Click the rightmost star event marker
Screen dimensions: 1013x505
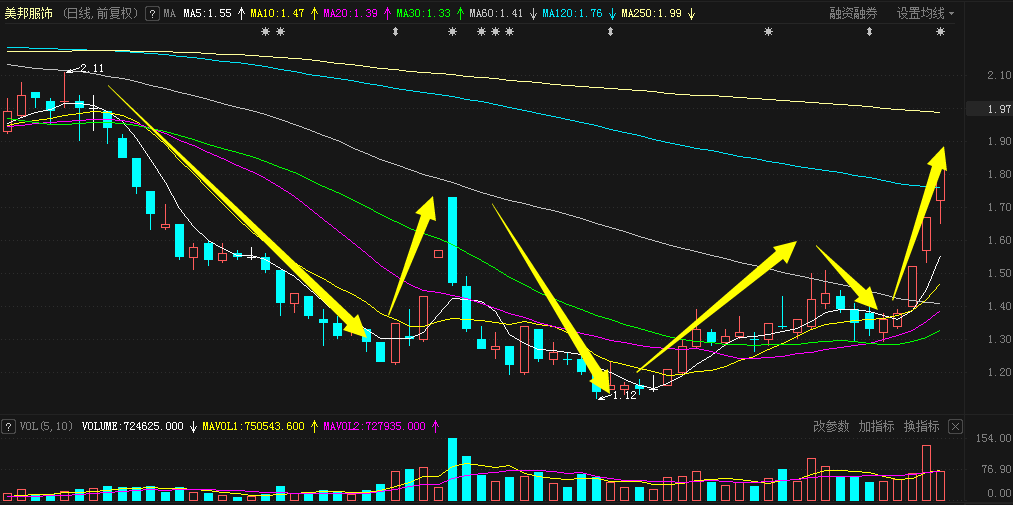click(x=940, y=32)
